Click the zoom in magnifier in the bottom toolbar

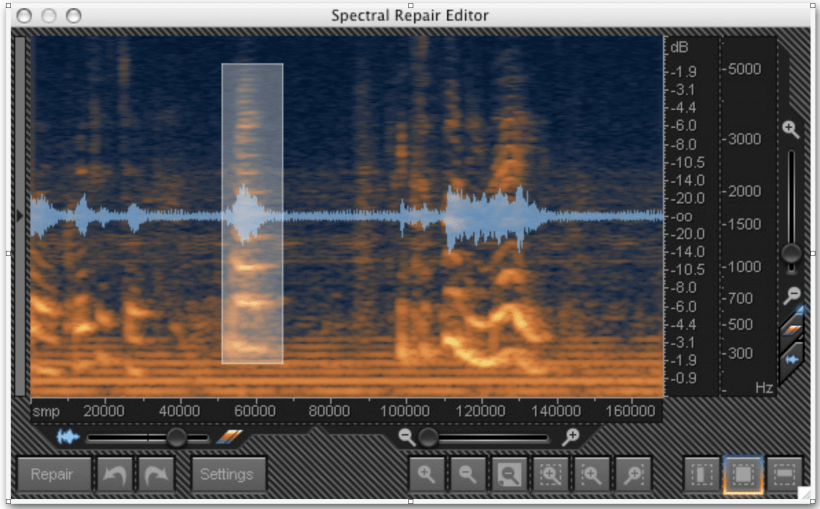pyautogui.click(x=427, y=474)
